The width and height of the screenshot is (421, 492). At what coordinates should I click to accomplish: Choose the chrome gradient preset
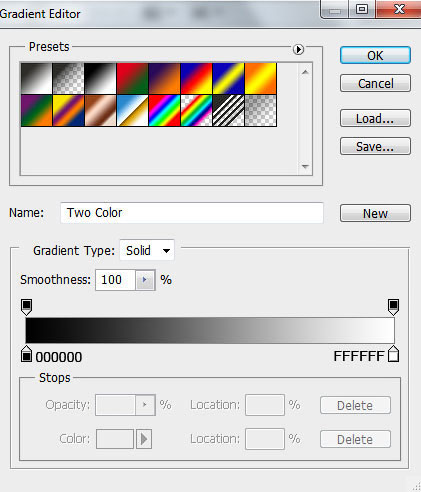(x=133, y=111)
